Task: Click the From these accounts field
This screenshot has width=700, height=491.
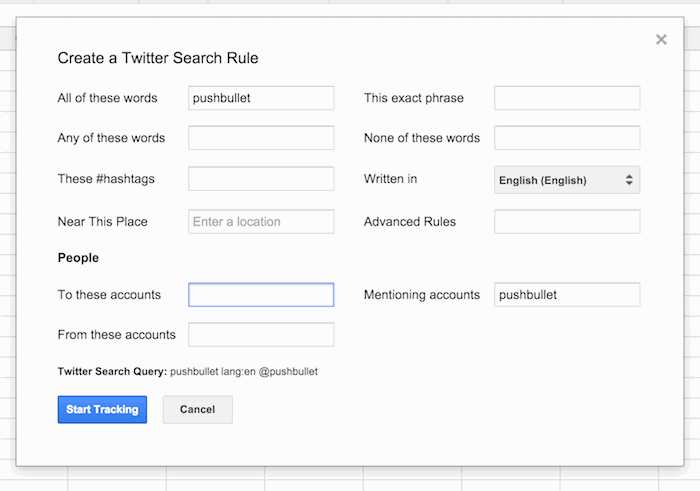Action: click(261, 334)
